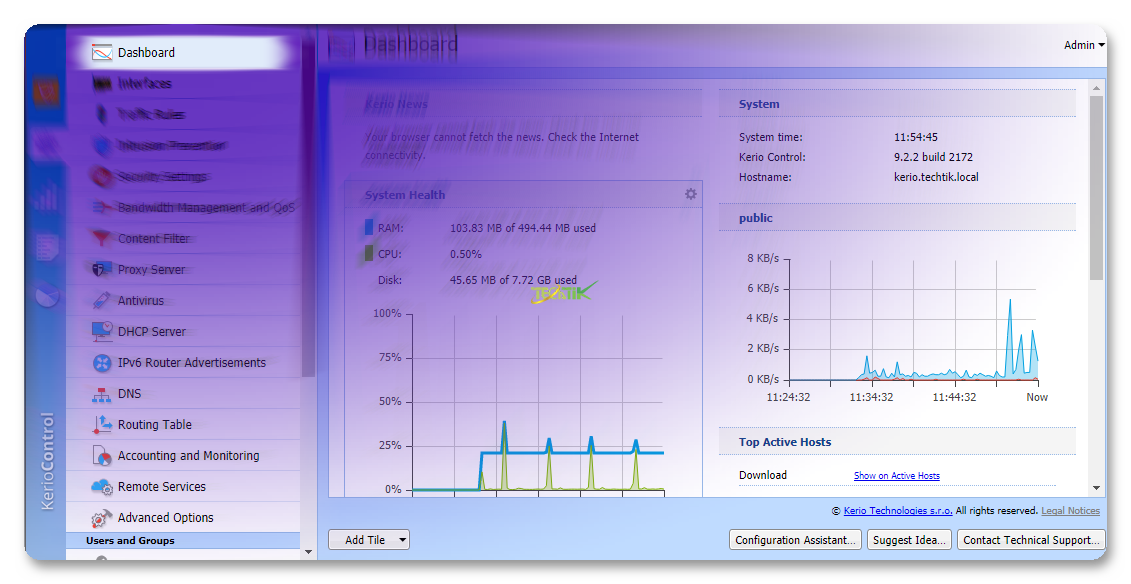Image resolution: width=1131 pixels, height=584 pixels.
Task: Click the Suggest Idea button
Action: 908,540
